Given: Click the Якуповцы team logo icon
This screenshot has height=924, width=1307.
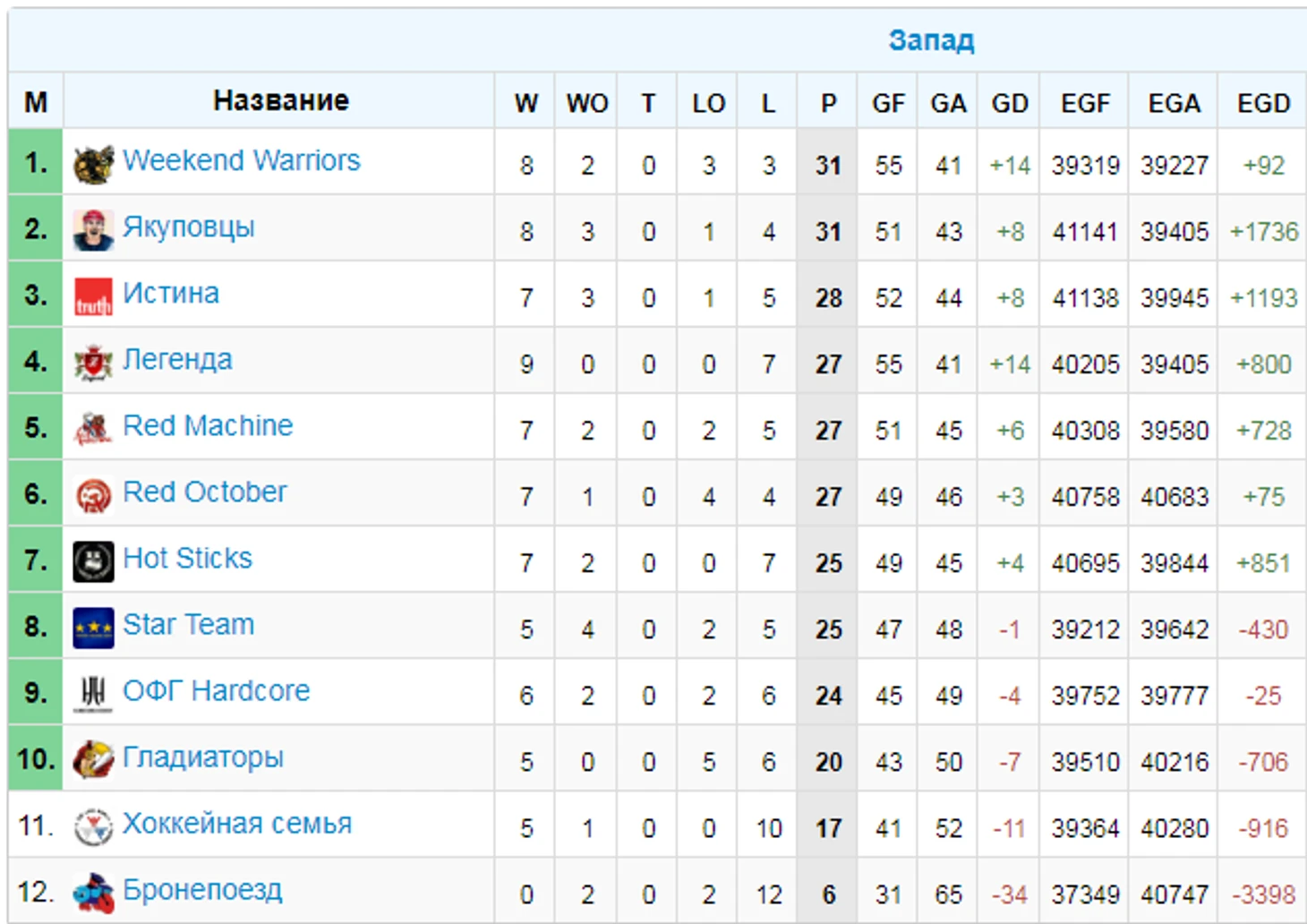Looking at the screenshot, I should tap(93, 231).
